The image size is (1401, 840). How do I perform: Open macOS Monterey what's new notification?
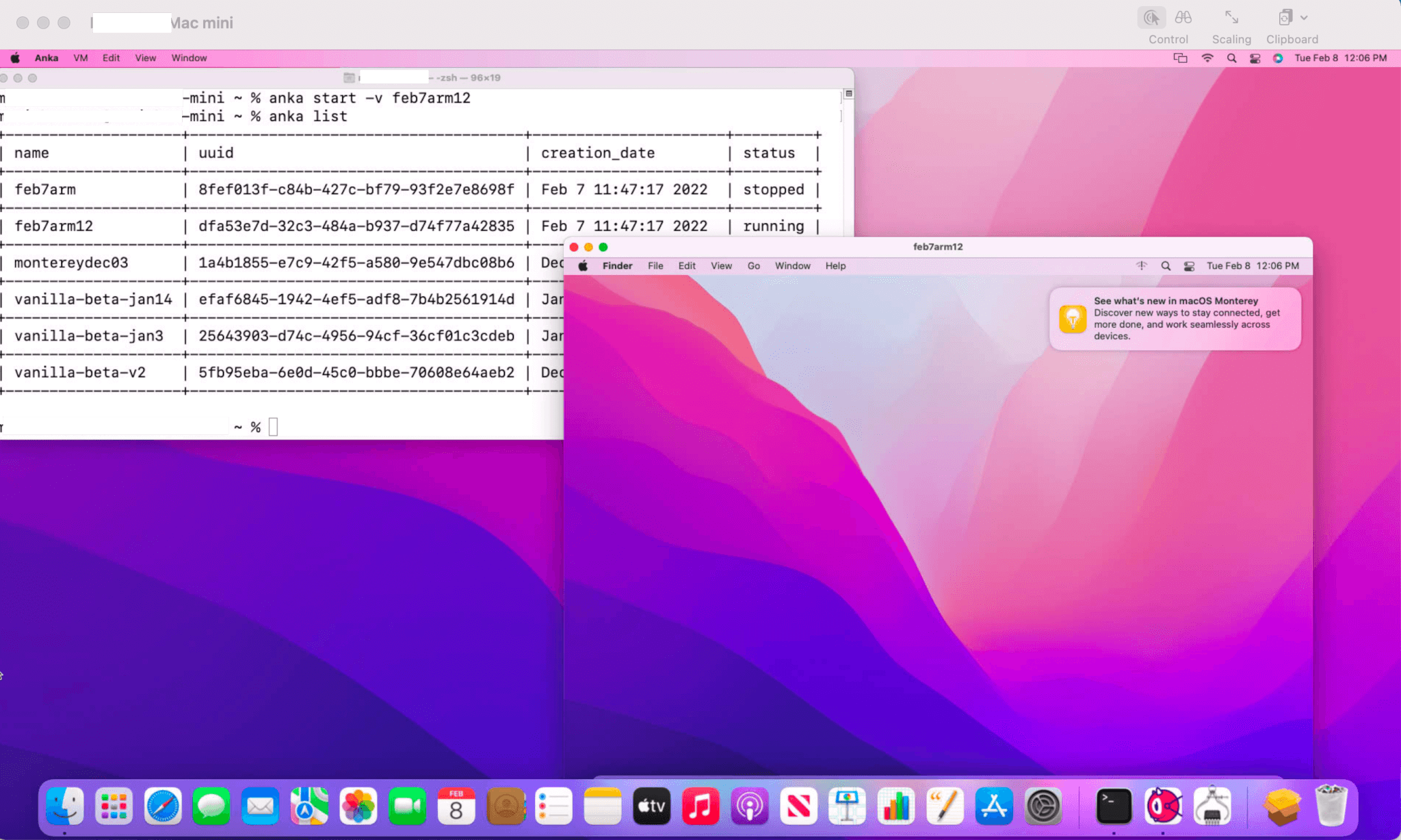(1175, 319)
